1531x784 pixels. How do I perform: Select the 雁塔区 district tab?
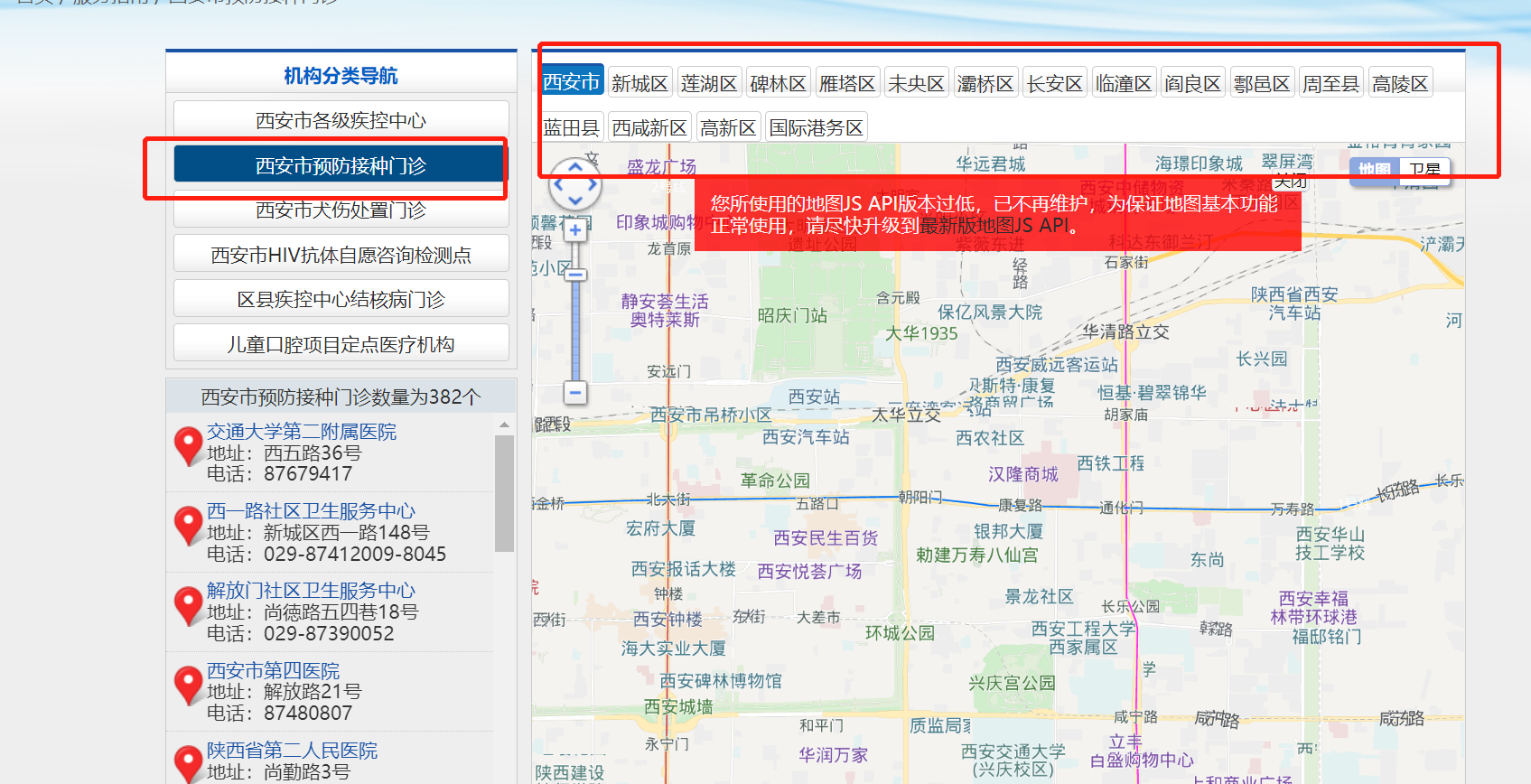click(847, 84)
